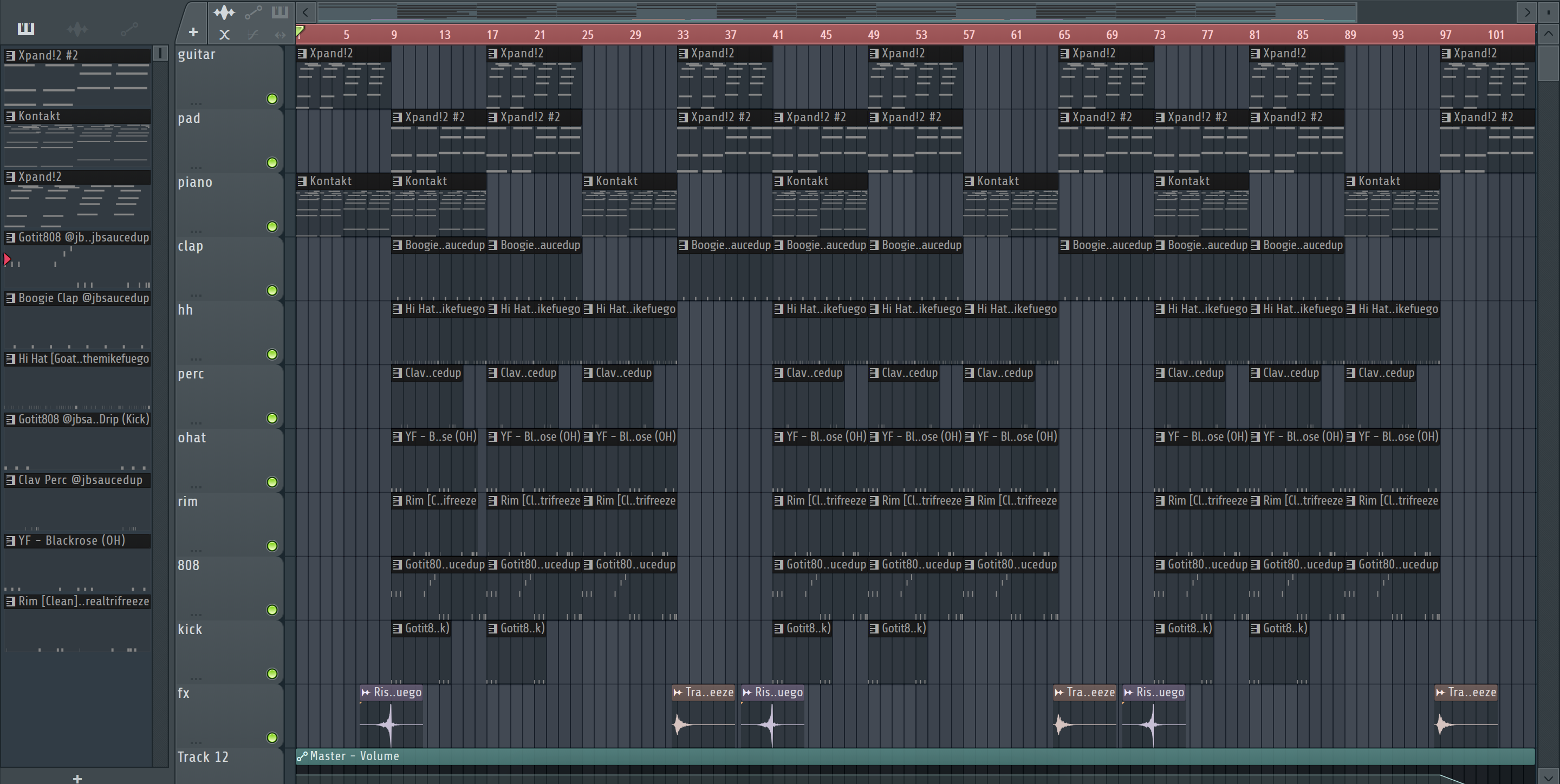This screenshot has height=784, width=1560.
Task: Show patterns in the picker panel
Action: (25, 29)
